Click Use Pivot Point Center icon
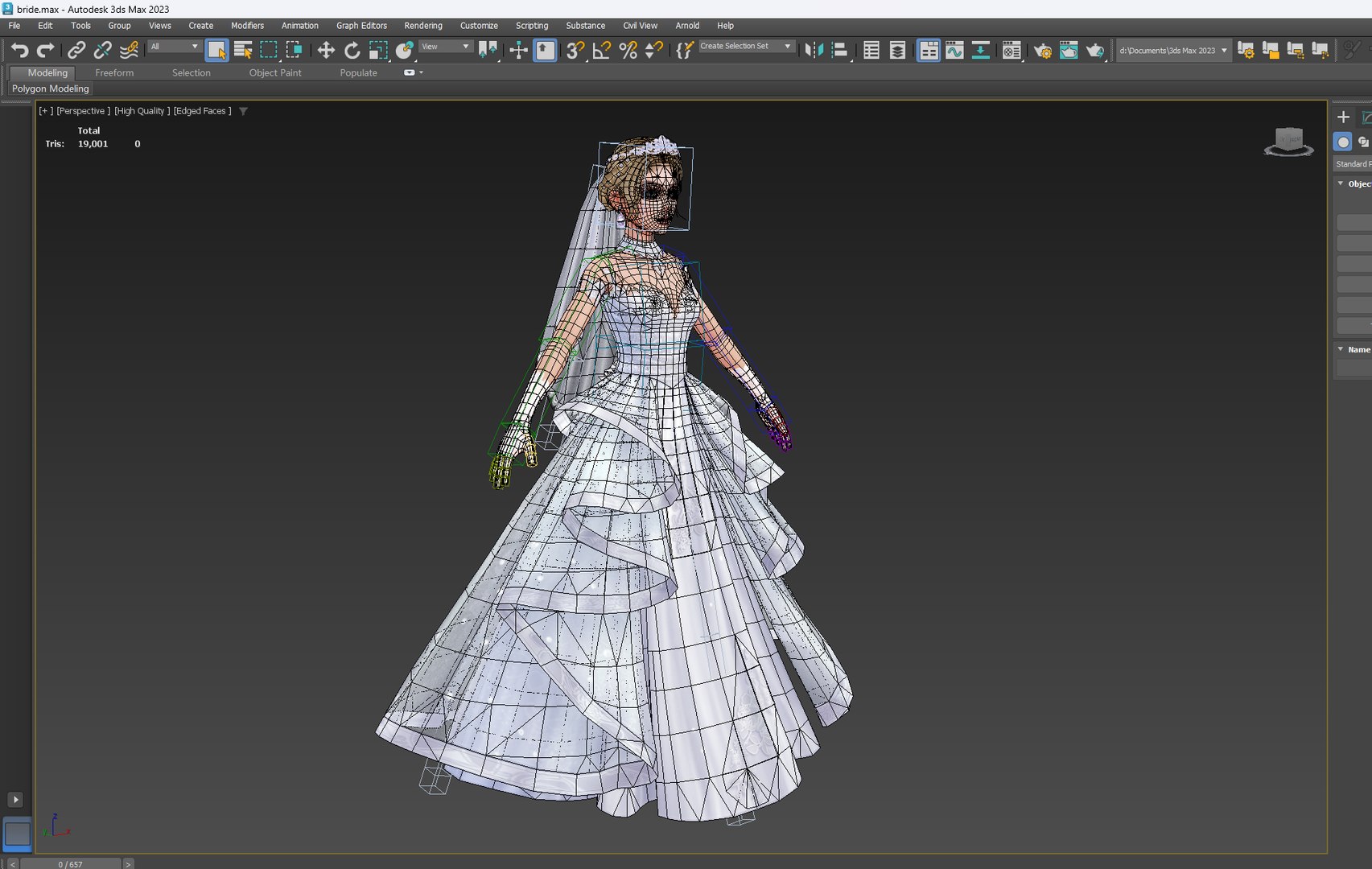1372x869 pixels. (488, 51)
